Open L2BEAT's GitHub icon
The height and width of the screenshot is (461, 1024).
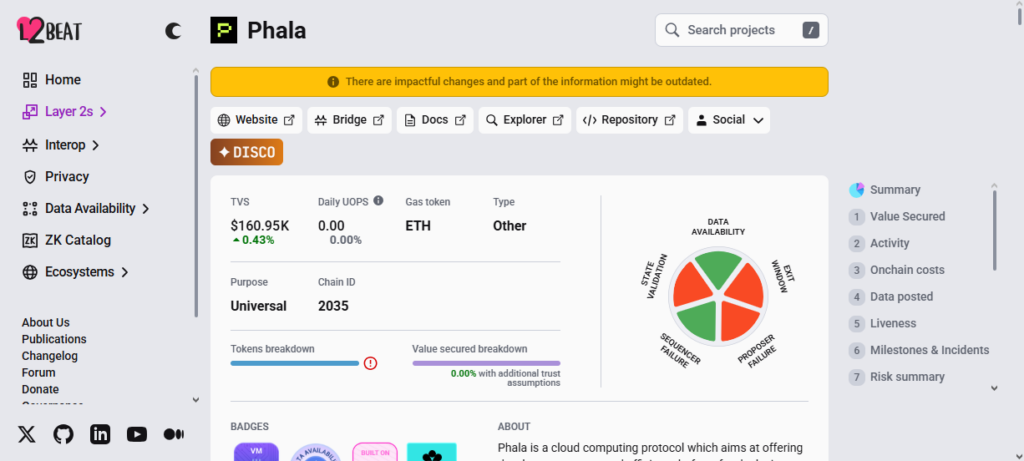tap(63, 434)
